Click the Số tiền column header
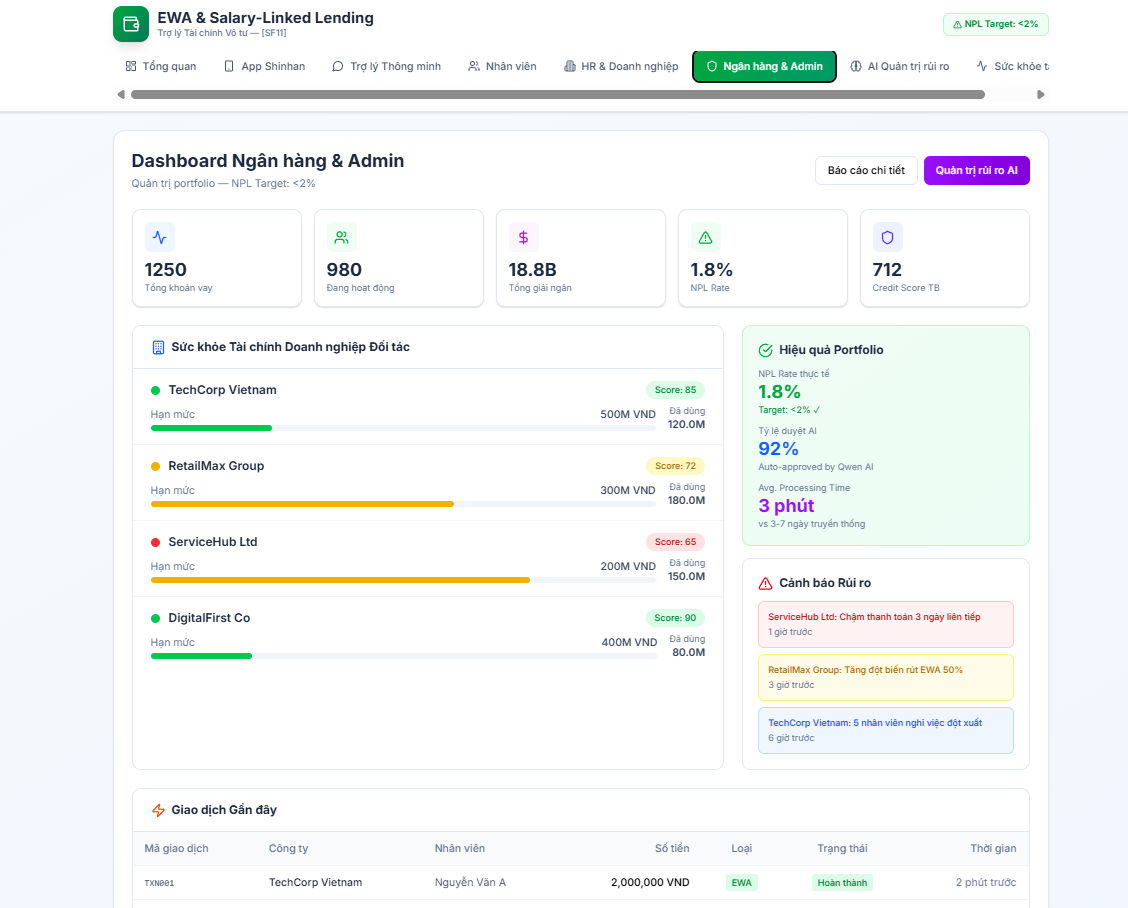 [x=672, y=849]
